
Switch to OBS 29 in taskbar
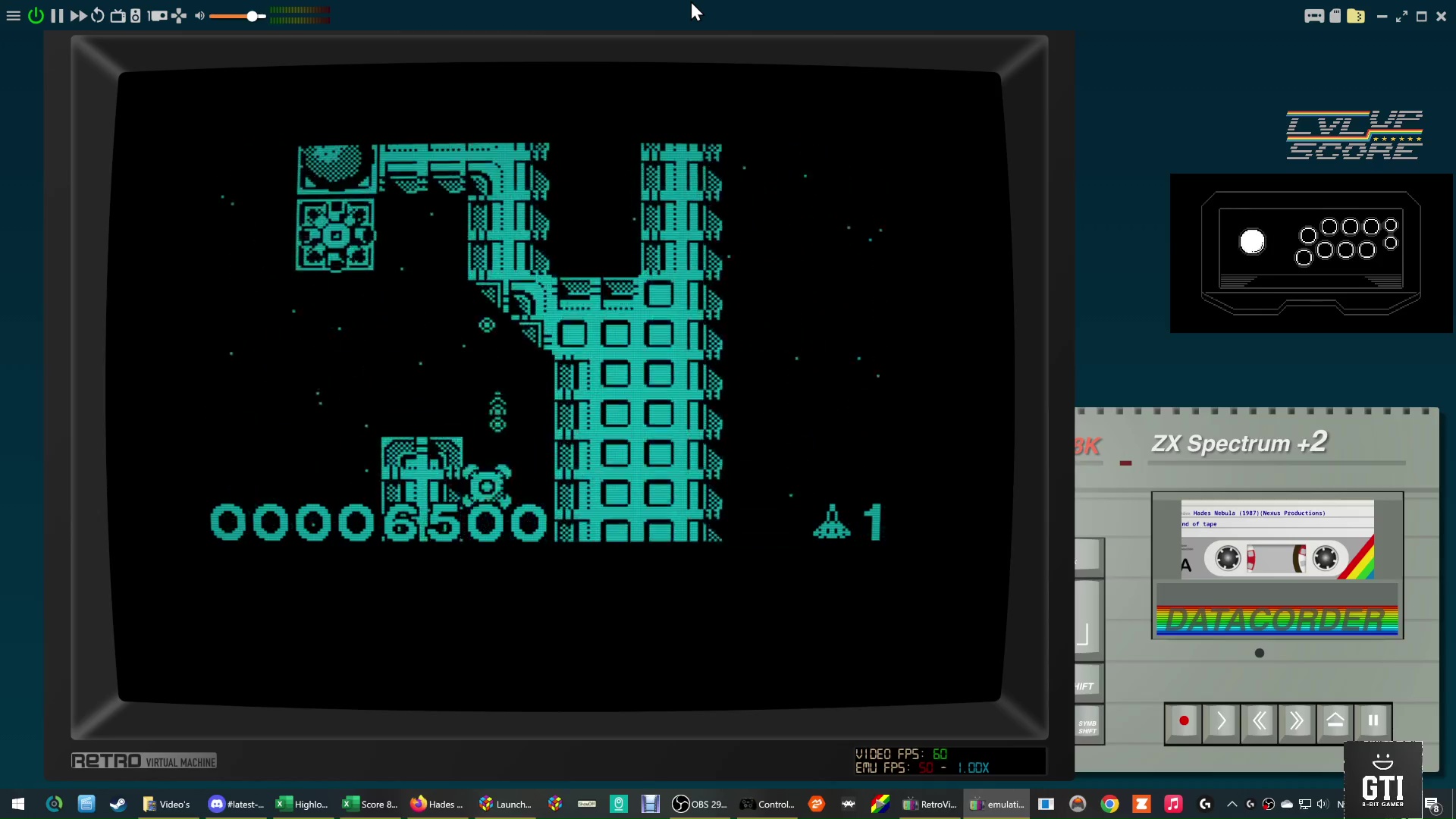pos(699,804)
